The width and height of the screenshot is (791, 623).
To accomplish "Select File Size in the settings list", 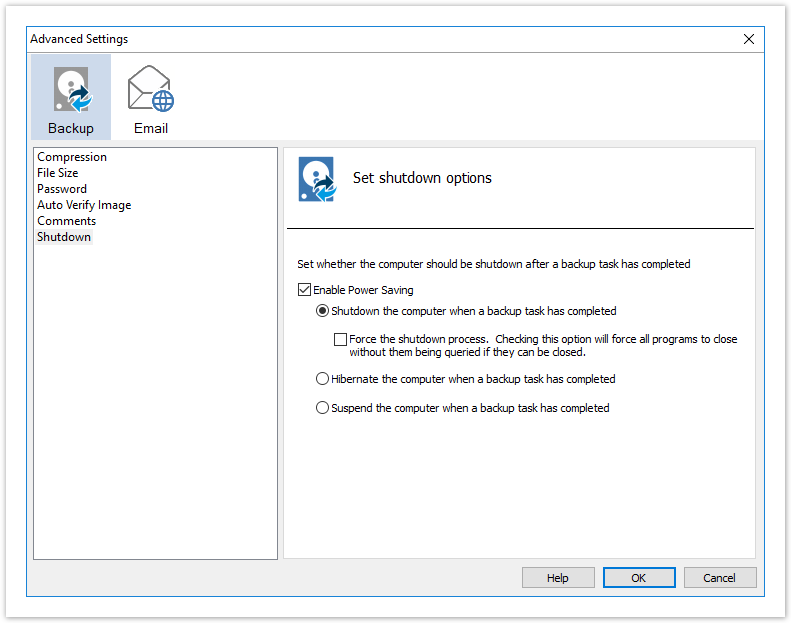I will (x=58, y=173).
